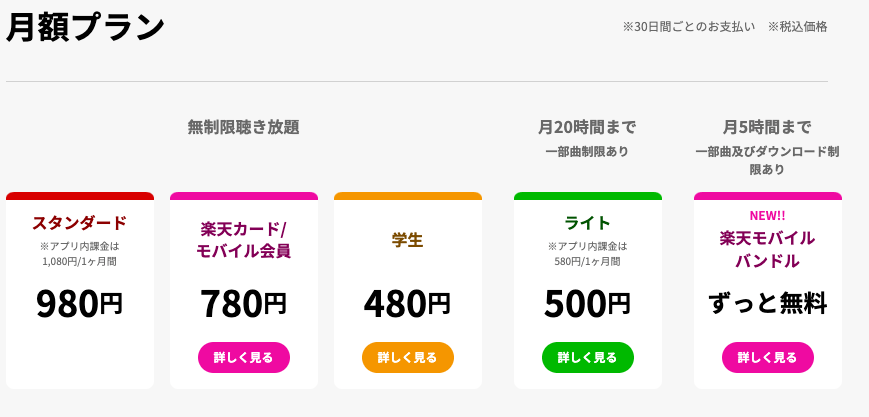Select the 楽天カード/モバイル会員 card heading

click(x=244, y=240)
